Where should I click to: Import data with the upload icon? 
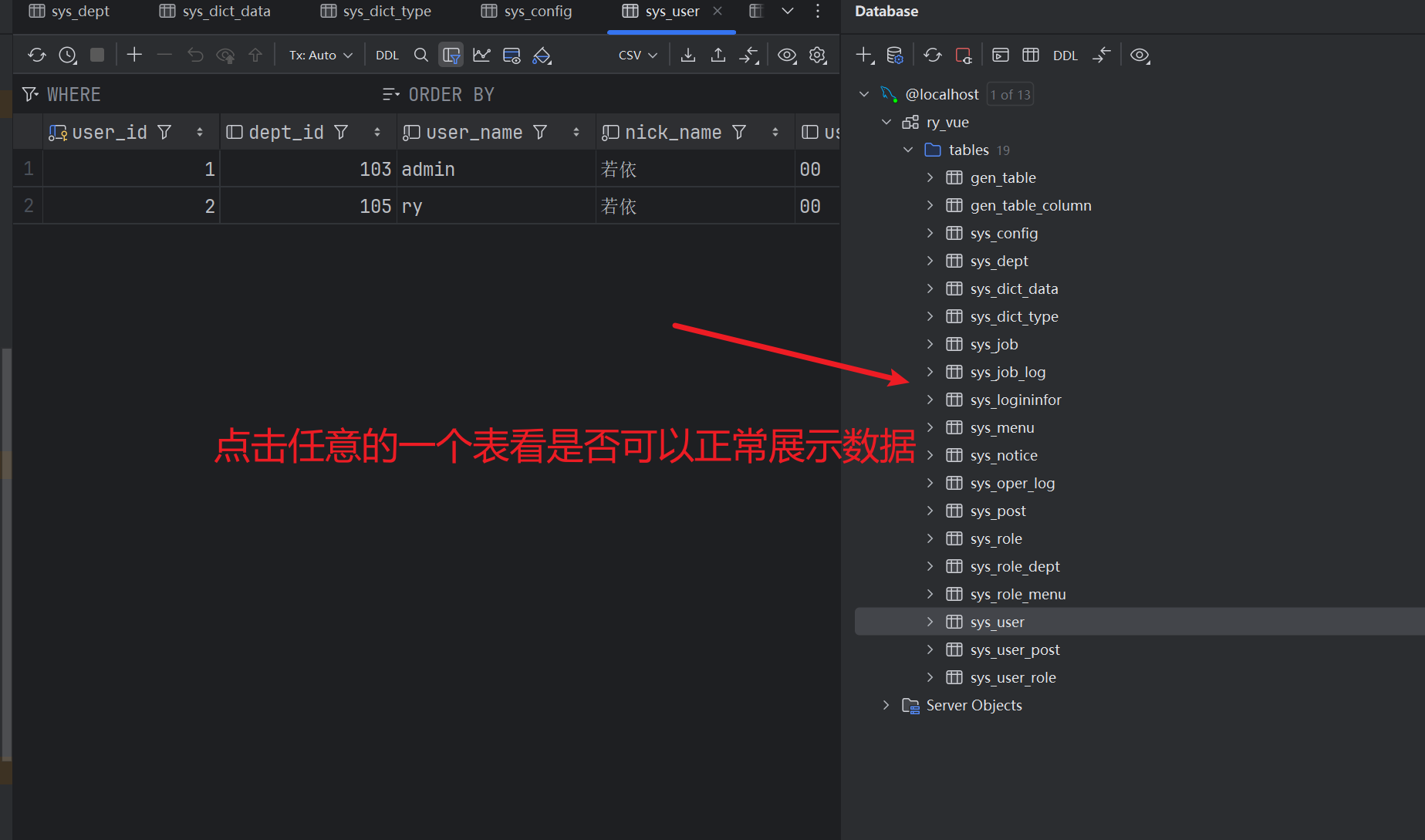pos(718,56)
